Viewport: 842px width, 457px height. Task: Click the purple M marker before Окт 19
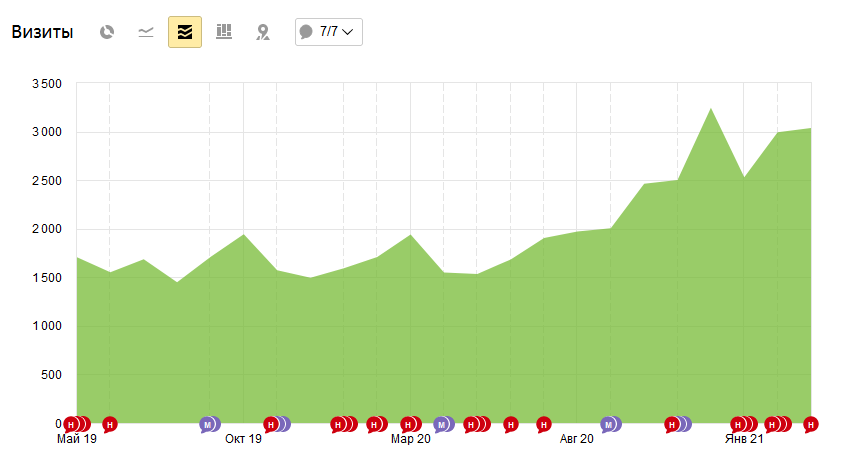coord(207,424)
